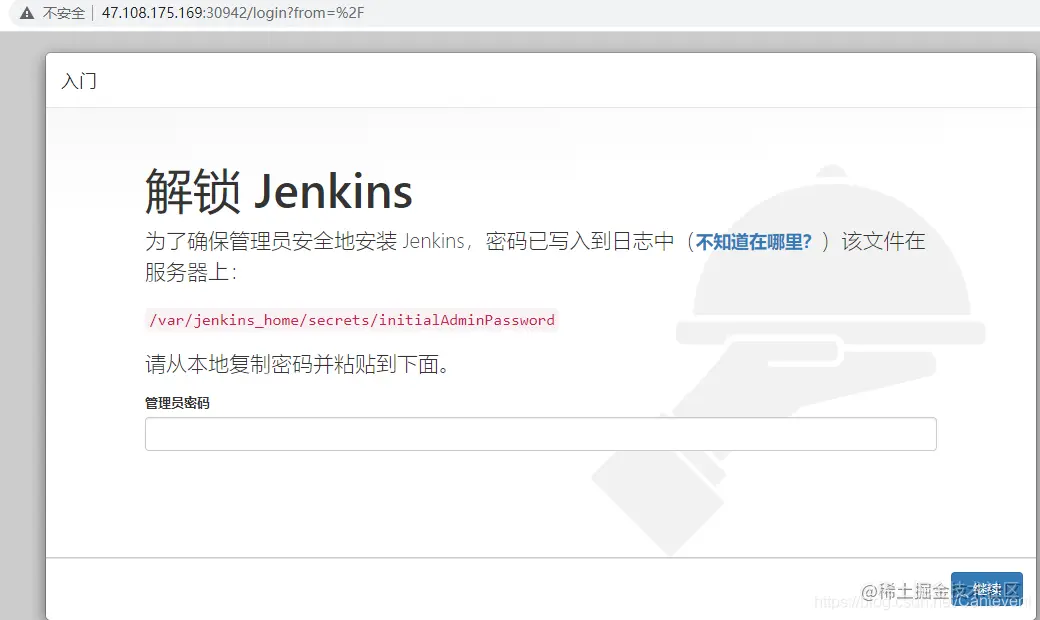The image size is (1040, 620).
Task: Click the '解锁 Jenkins' heading
Action: click(x=279, y=192)
